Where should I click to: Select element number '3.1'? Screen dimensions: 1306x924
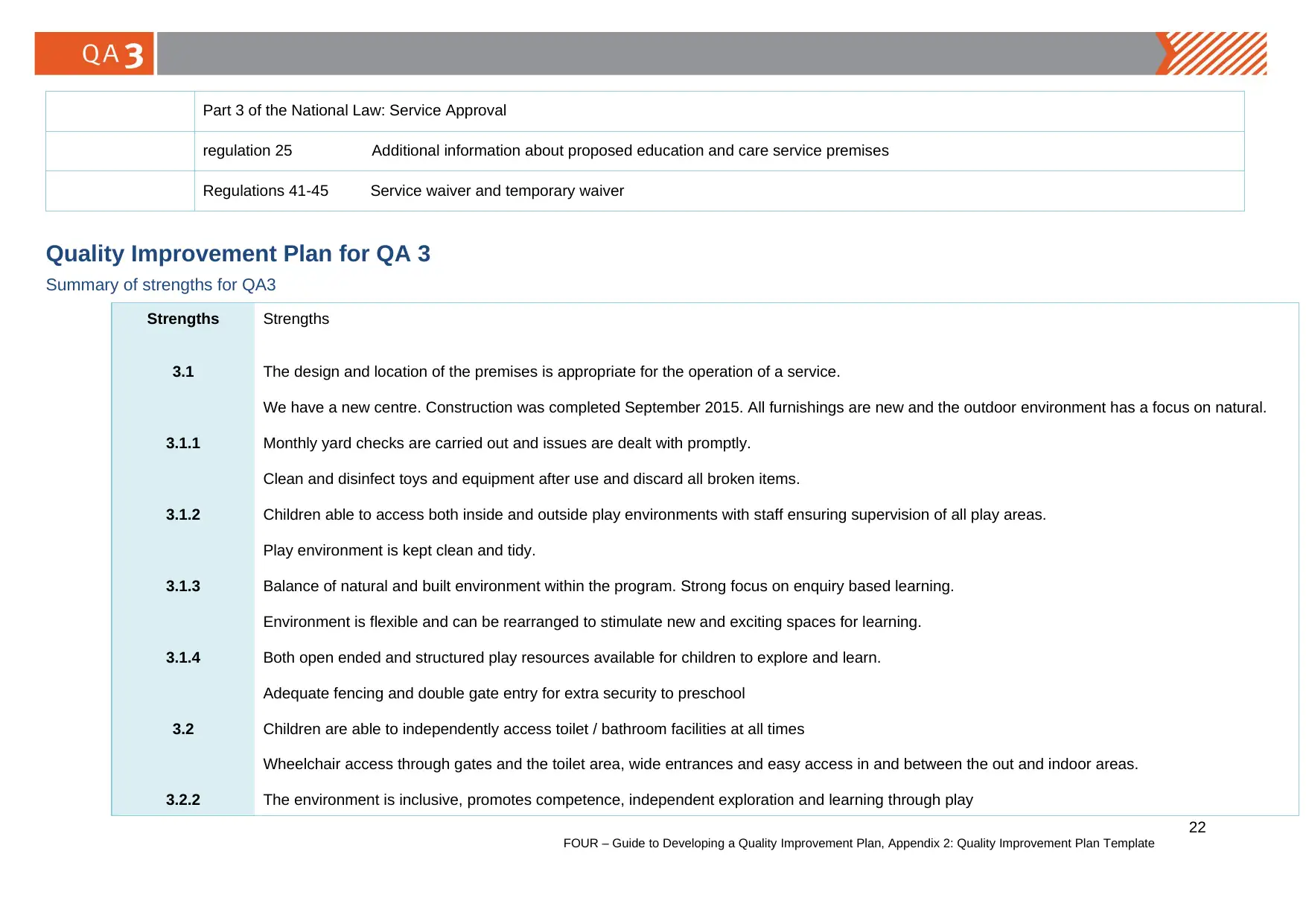click(183, 372)
